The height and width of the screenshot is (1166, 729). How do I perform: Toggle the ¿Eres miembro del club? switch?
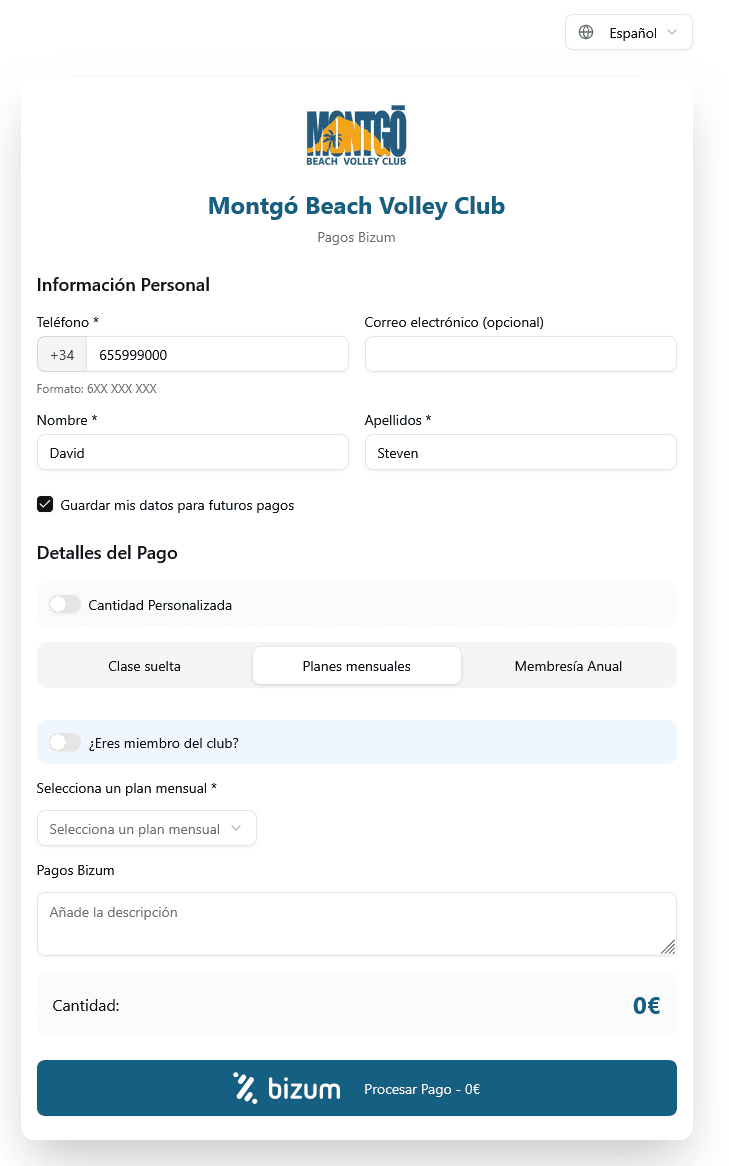point(65,743)
